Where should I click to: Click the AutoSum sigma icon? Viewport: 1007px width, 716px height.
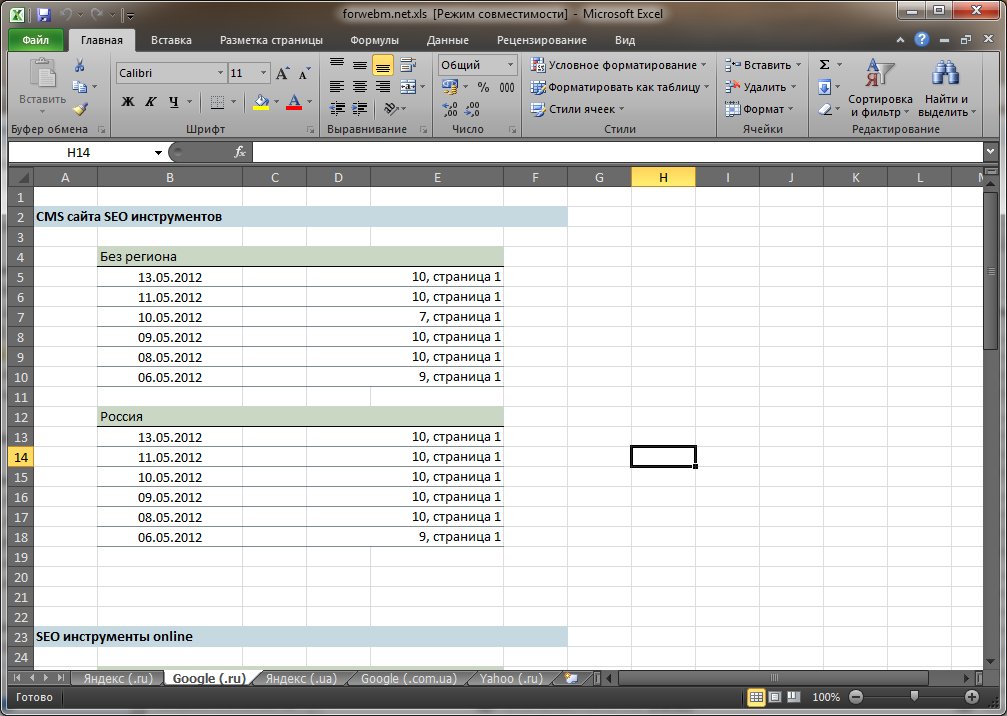(x=824, y=65)
